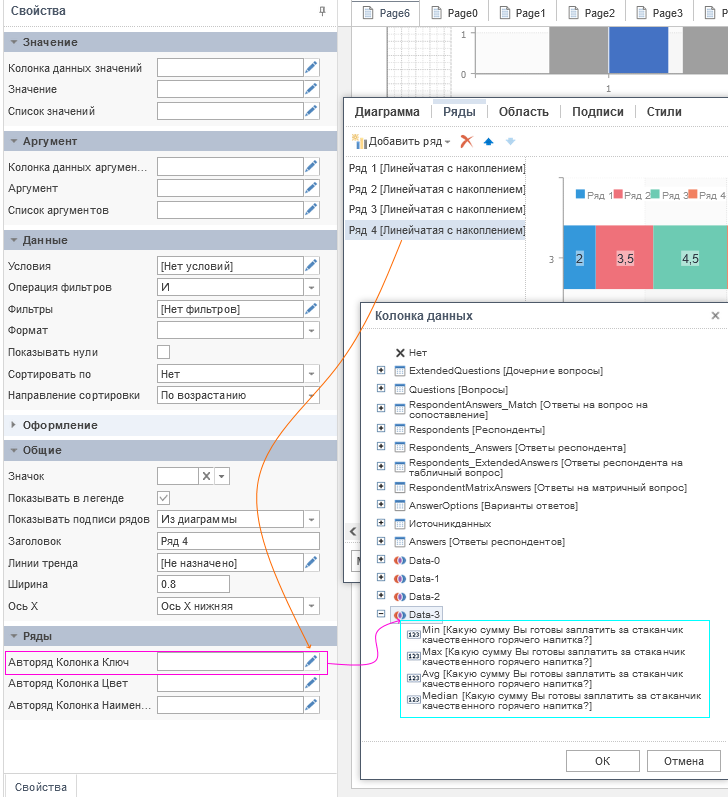Select Нет option in Колонка данных

(x=417, y=353)
